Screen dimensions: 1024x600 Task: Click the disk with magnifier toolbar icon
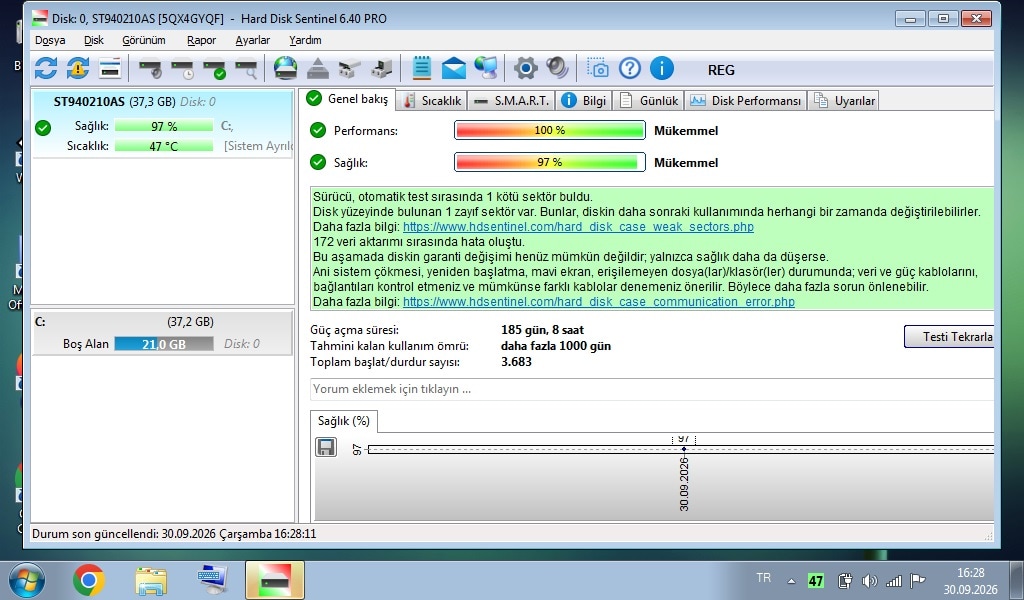247,68
